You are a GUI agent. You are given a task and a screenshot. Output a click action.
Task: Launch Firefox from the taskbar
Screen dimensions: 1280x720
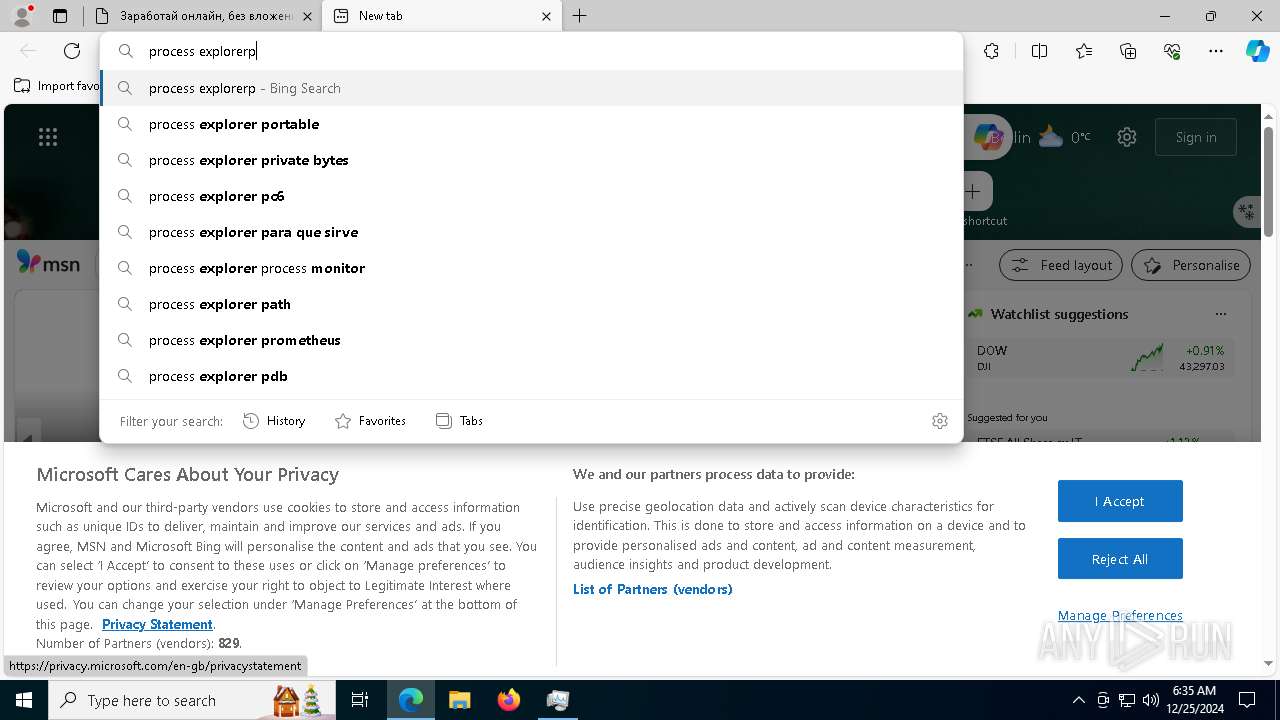click(509, 700)
